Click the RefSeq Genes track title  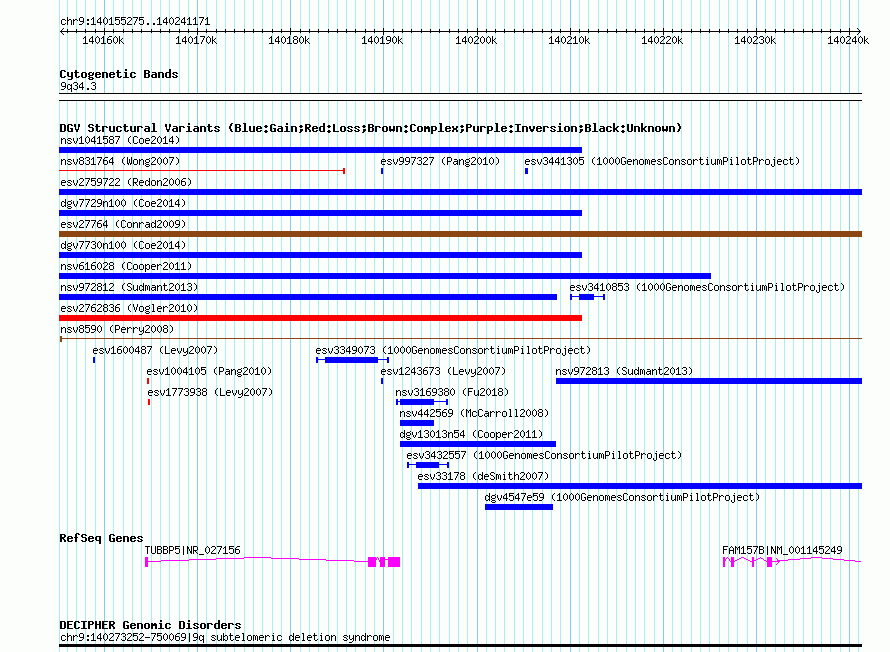pyautogui.click(x=101, y=538)
